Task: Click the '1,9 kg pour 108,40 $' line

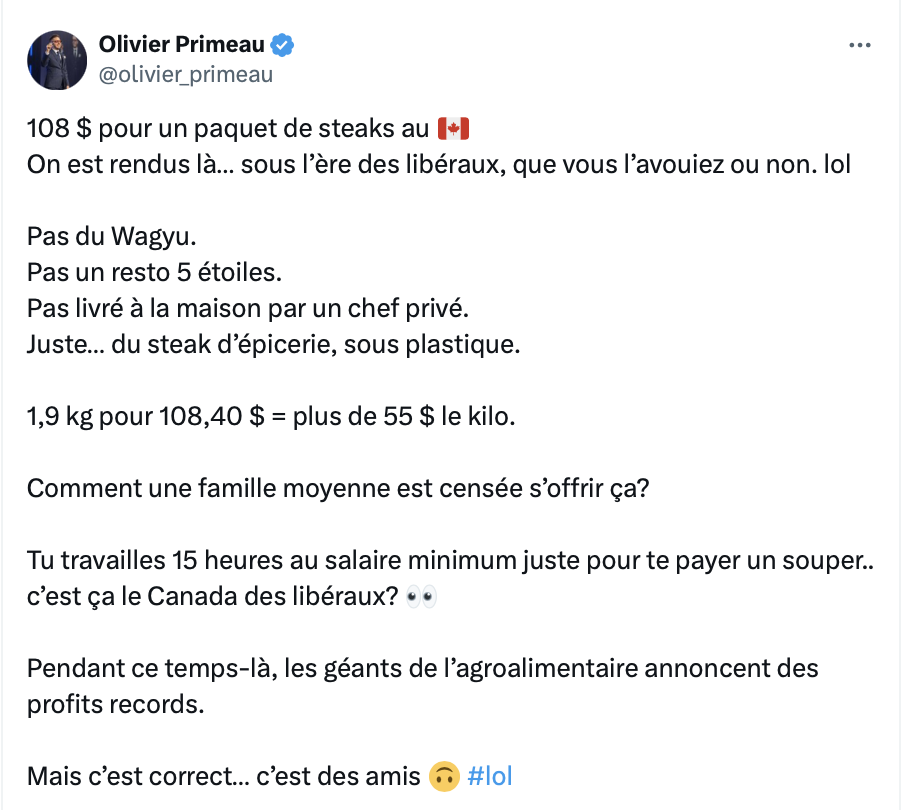Action: (271, 417)
